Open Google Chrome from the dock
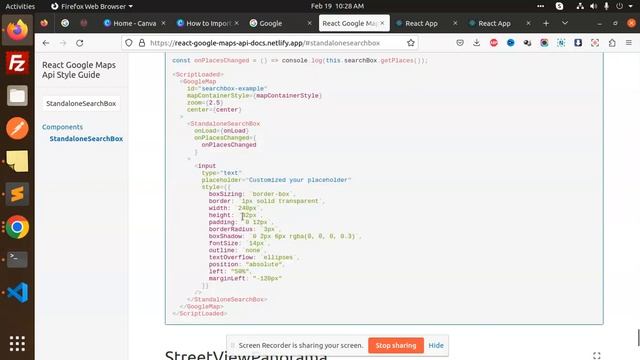 17,227
